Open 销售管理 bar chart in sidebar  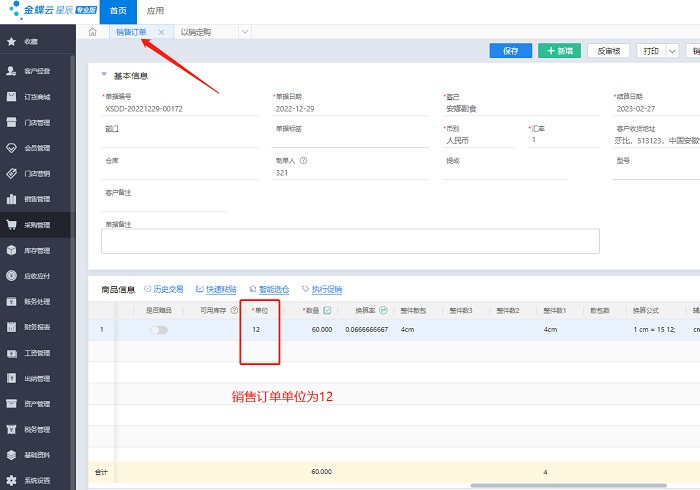[12, 199]
